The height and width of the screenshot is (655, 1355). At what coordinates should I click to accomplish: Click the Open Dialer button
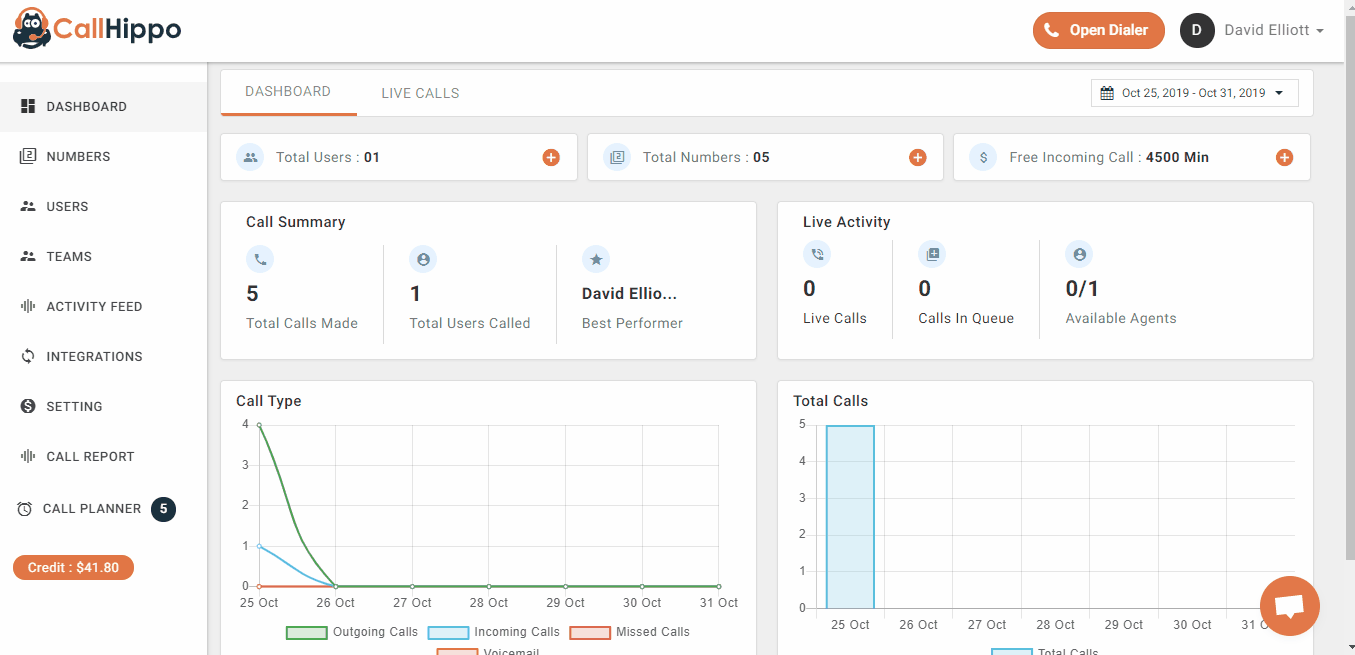pyautogui.click(x=1098, y=30)
